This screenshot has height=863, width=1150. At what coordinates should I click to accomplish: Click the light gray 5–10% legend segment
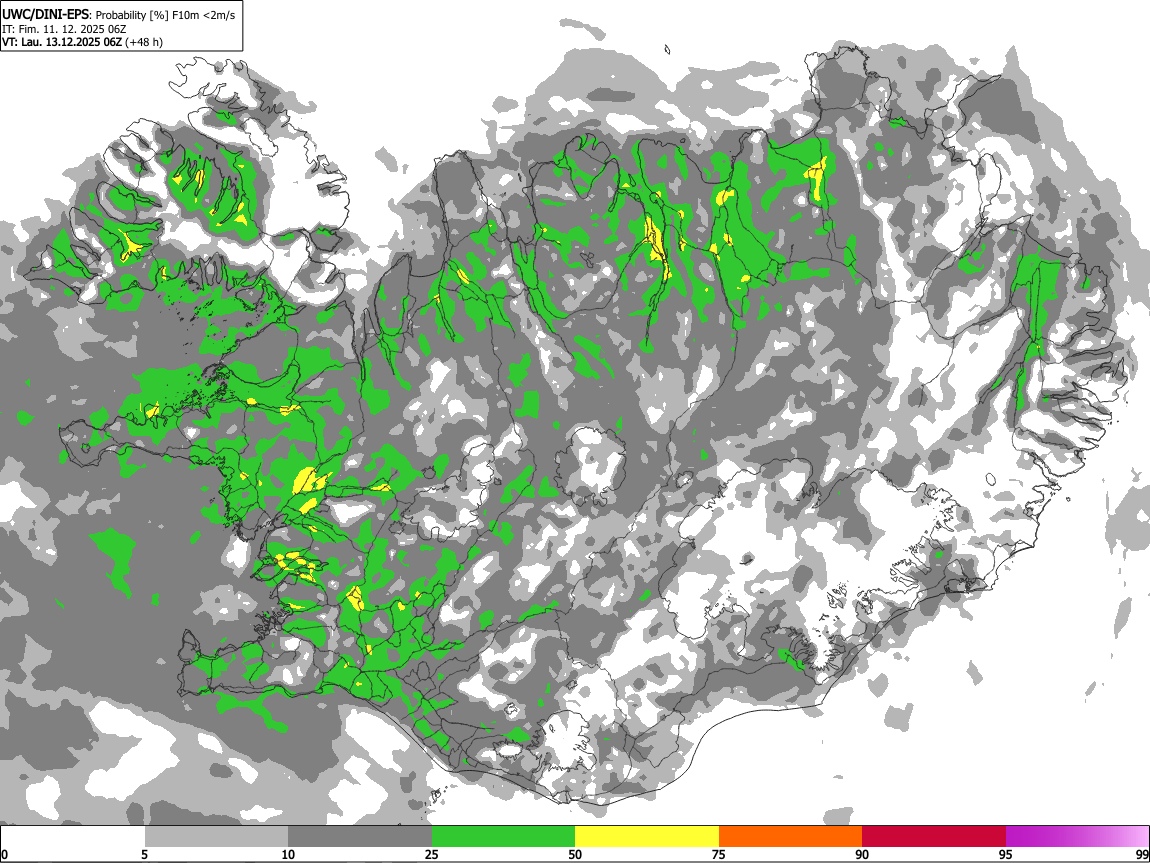[216, 836]
